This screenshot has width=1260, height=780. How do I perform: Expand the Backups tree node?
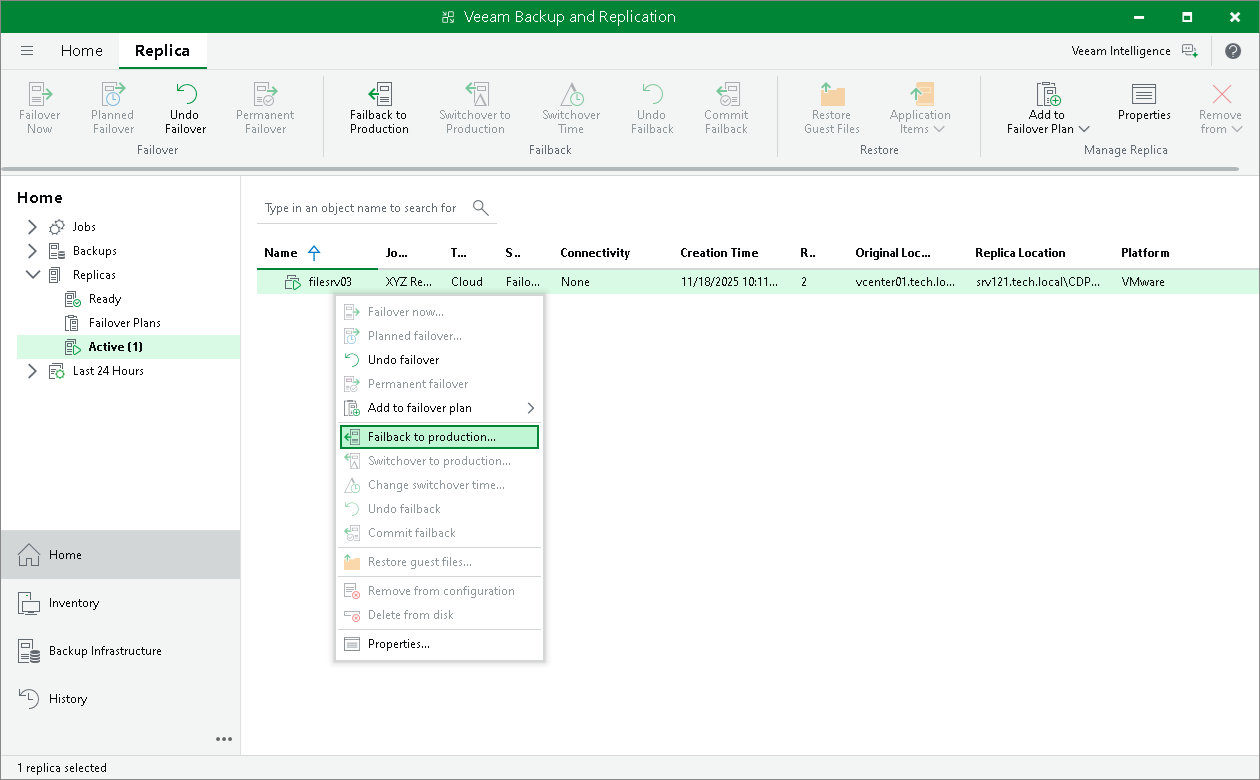[32, 251]
